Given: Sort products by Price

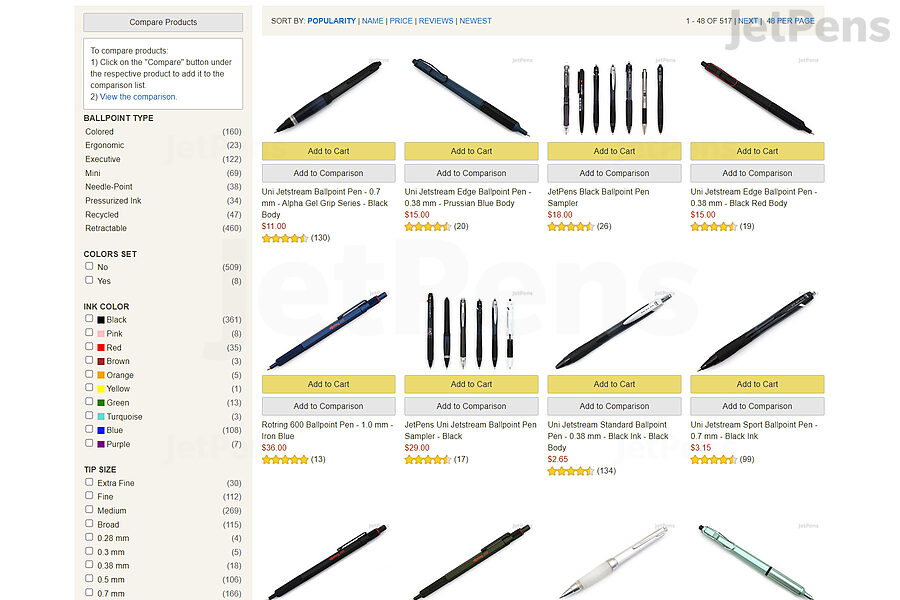Looking at the screenshot, I should click(401, 21).
